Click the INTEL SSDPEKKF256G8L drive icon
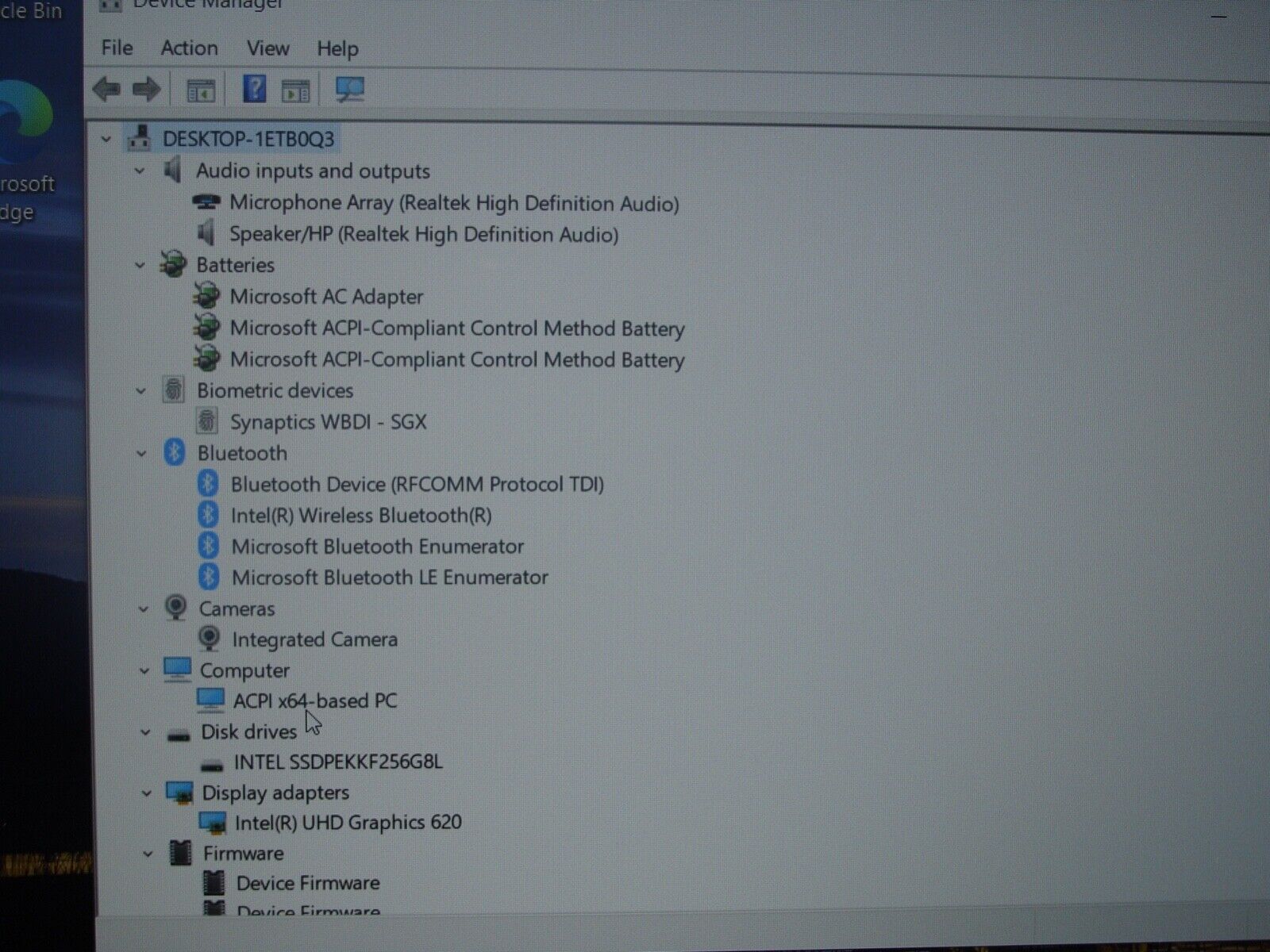The width and height of the screenshot is (1270, 952). (x=212, y=765)
